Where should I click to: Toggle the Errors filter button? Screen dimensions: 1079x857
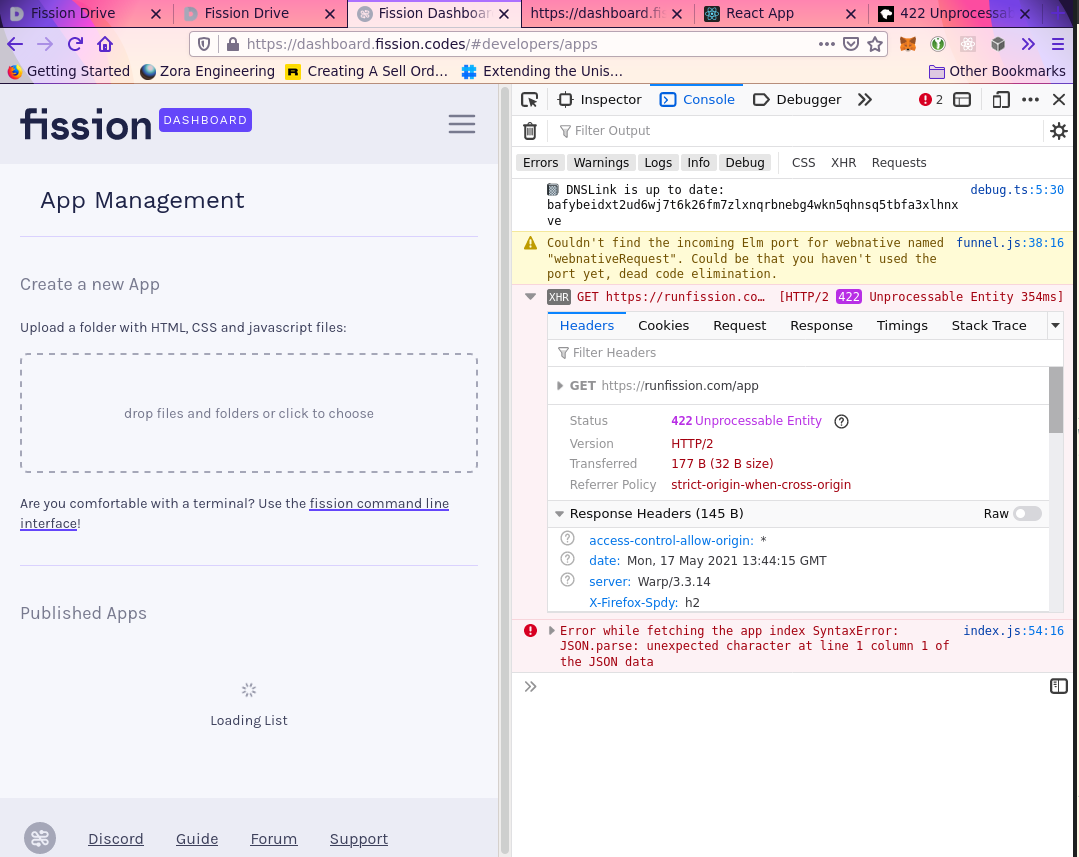[540, 162]
